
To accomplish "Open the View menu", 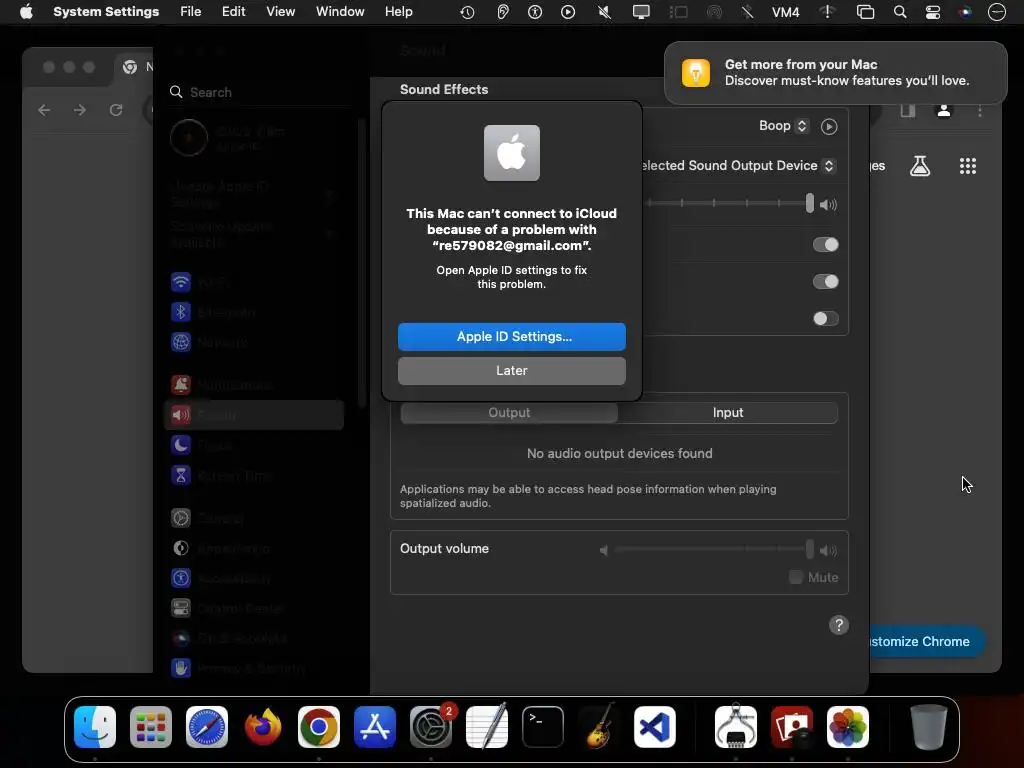I will pyautogui.click(x=280, y=12).
